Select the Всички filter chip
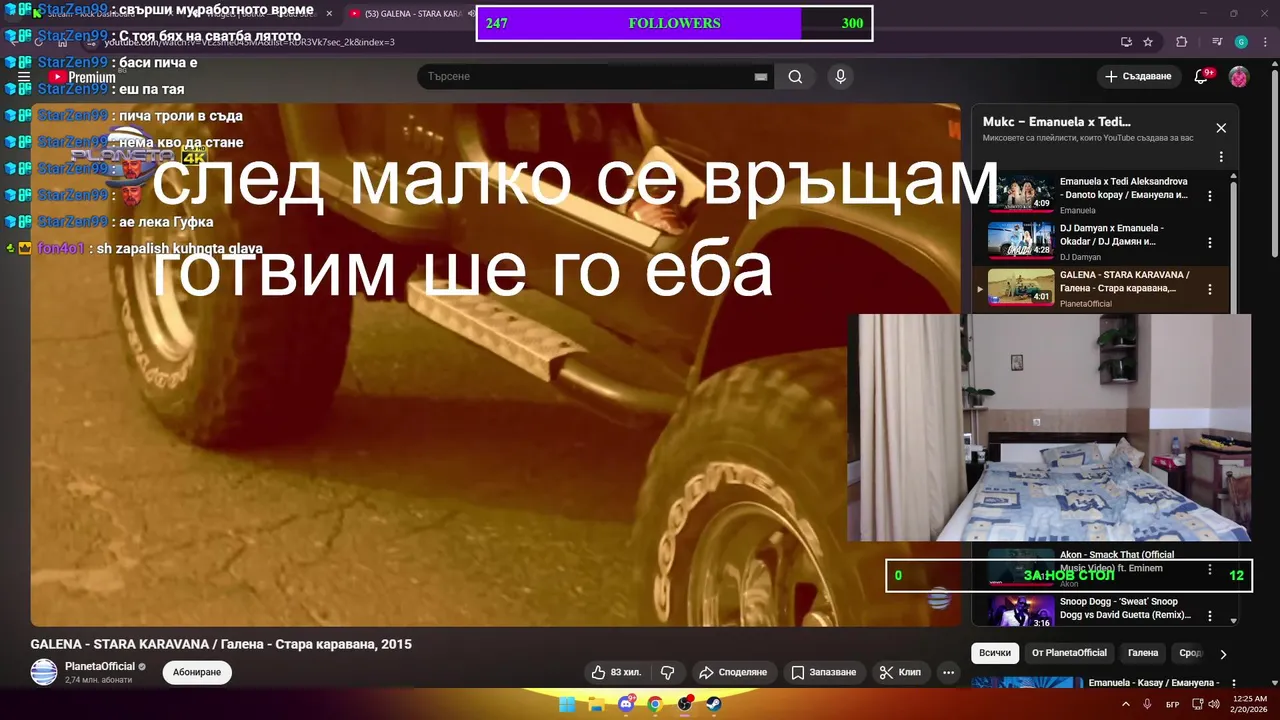 click(995, 653)
